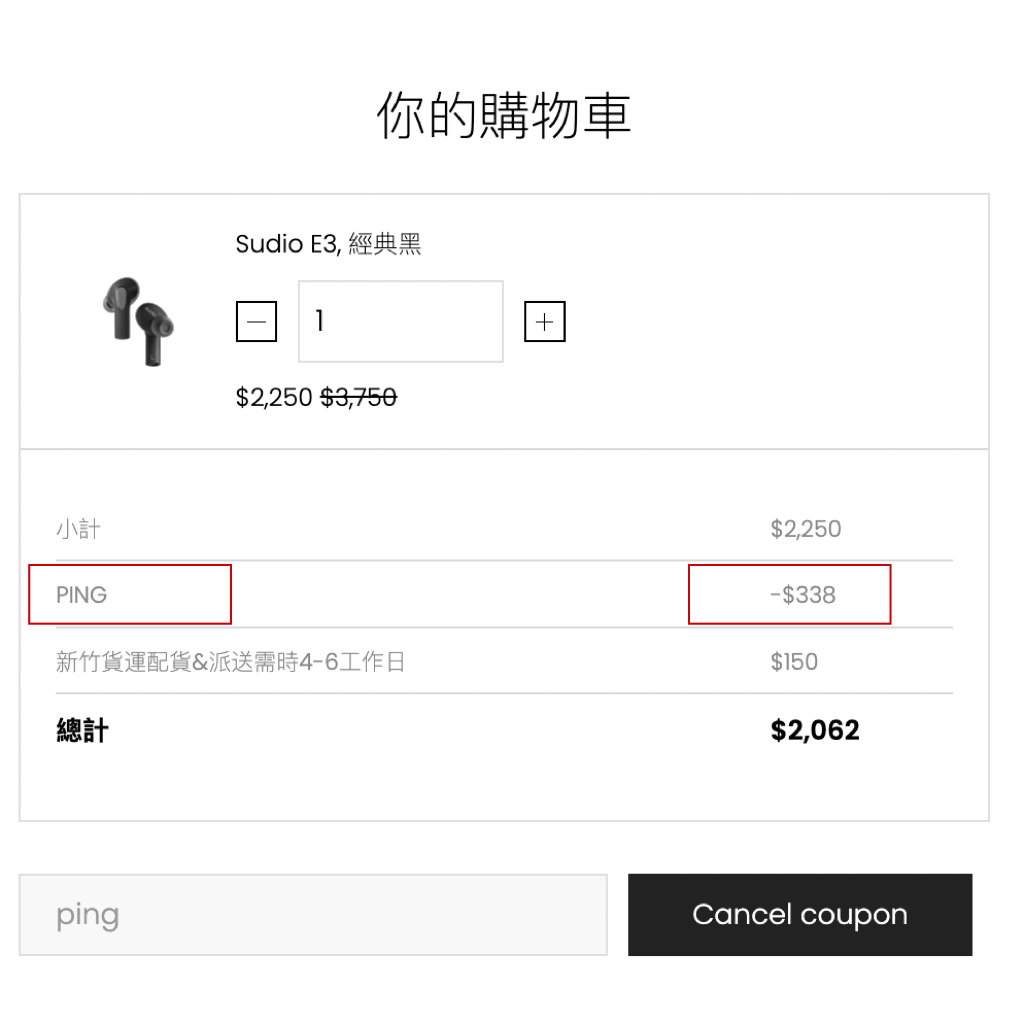Click the discounted price $2,250 under product

pos(274,397)
